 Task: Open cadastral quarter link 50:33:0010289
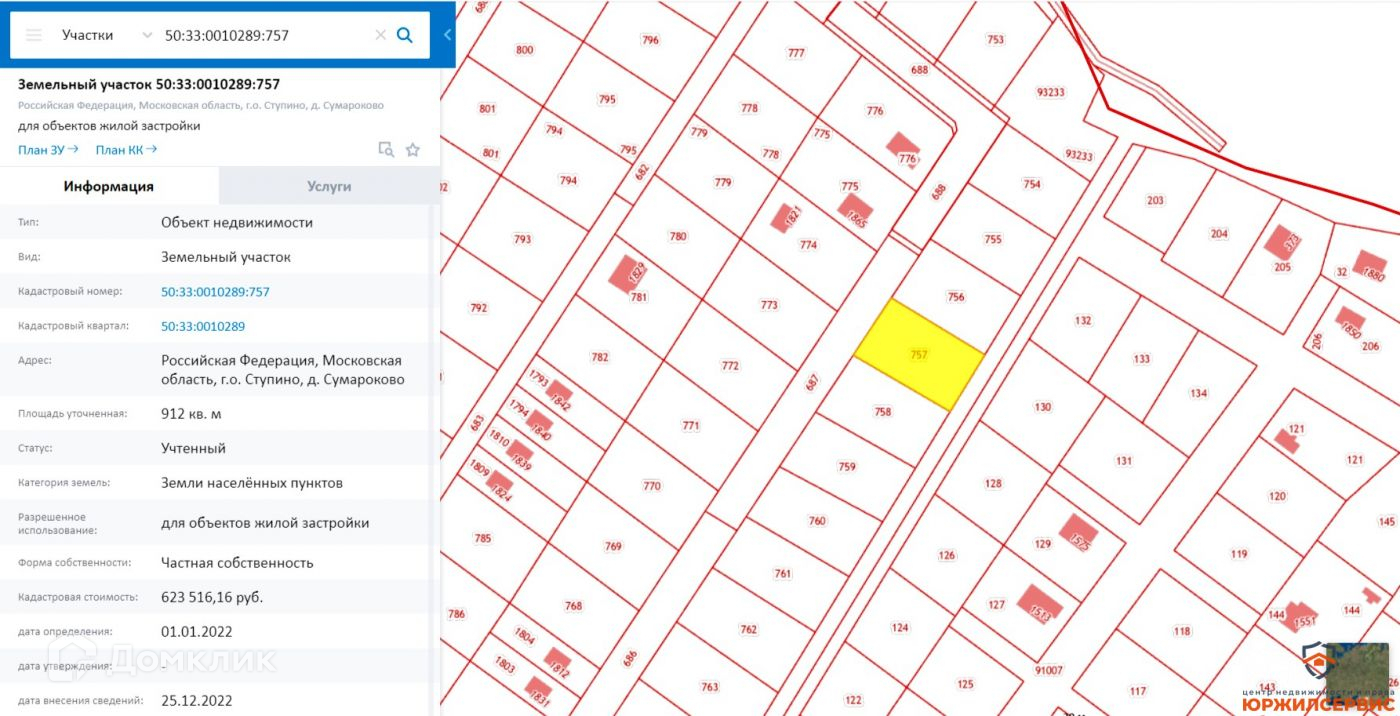[x=203, y=326]
